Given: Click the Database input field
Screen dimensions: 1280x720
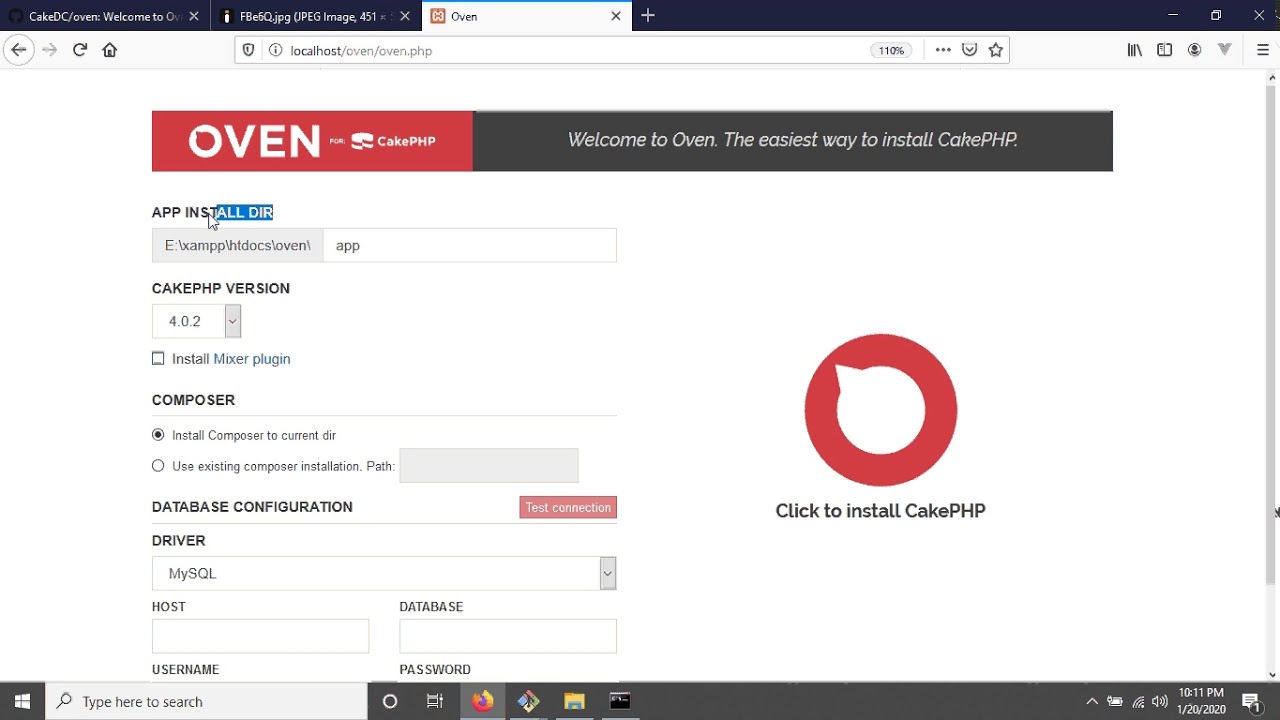Looking at the screenshot, I should click(508, 636).
